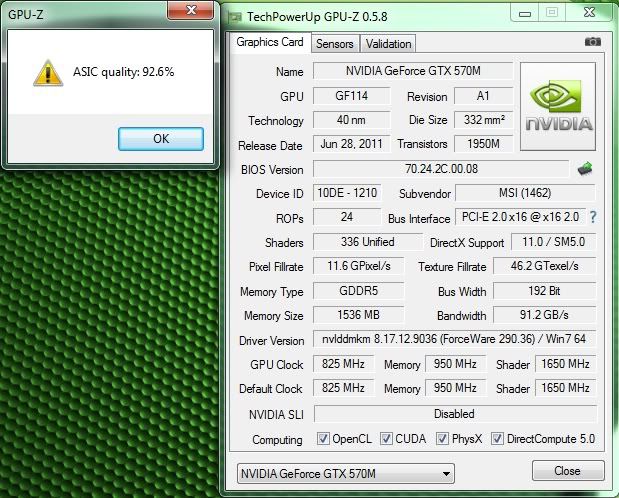Viewport: 619px width, 498px height.
Task: Click the Texture Fillrate field 46.2 GTexel/s
Action: pyautogui.click(x=544, y=266)
